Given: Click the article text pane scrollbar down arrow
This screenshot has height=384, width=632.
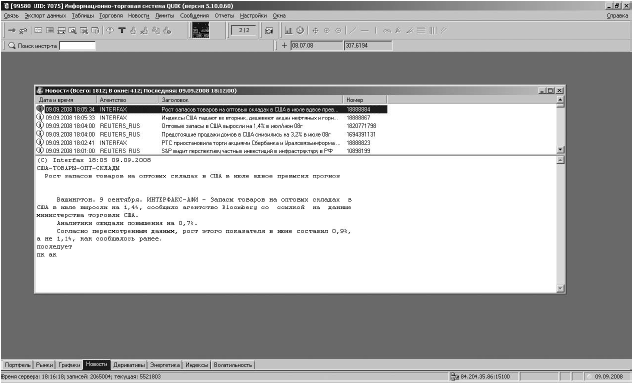Looking at the screenshot, I should (560, 289).
